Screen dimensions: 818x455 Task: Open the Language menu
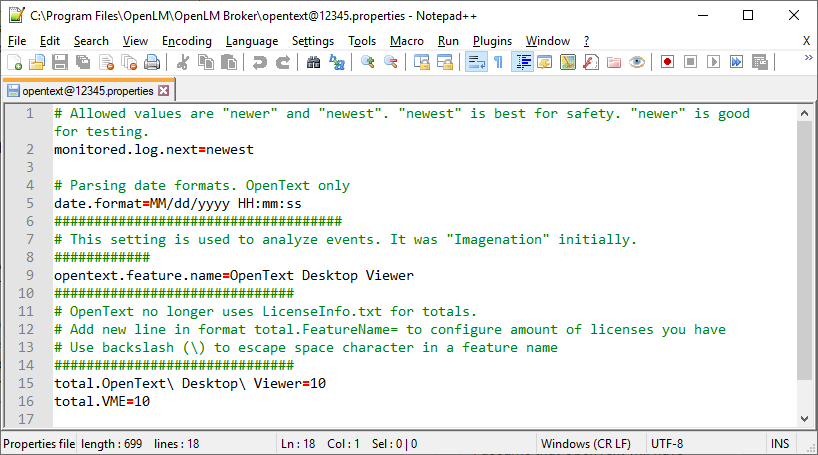[x=252, y=41]
